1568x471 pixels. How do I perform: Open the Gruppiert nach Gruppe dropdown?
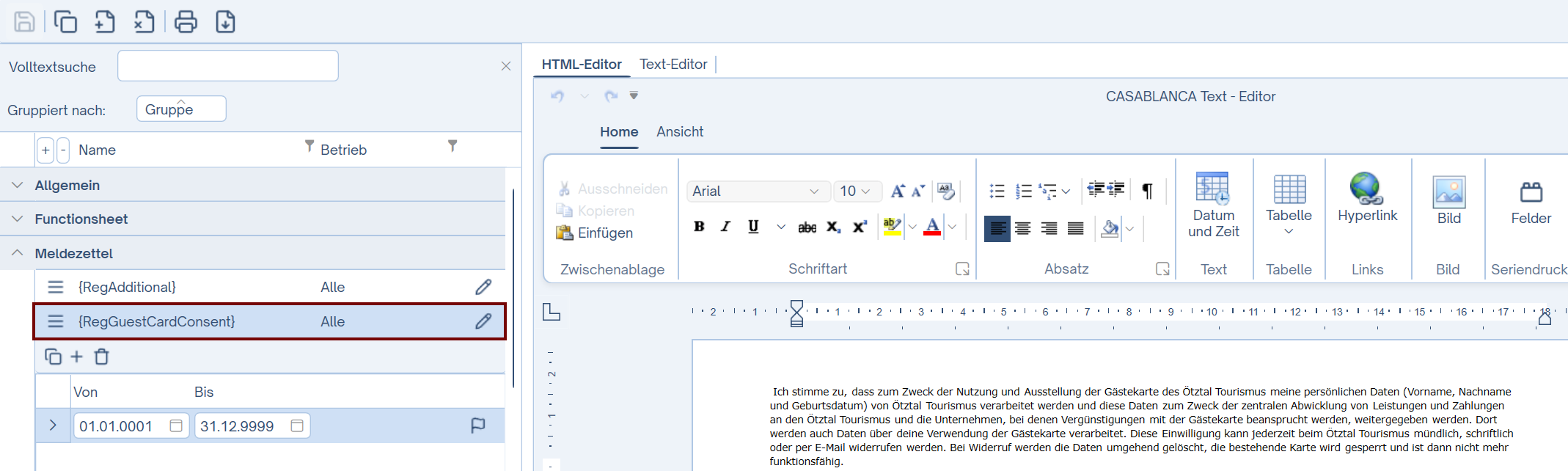pos(181,109)
